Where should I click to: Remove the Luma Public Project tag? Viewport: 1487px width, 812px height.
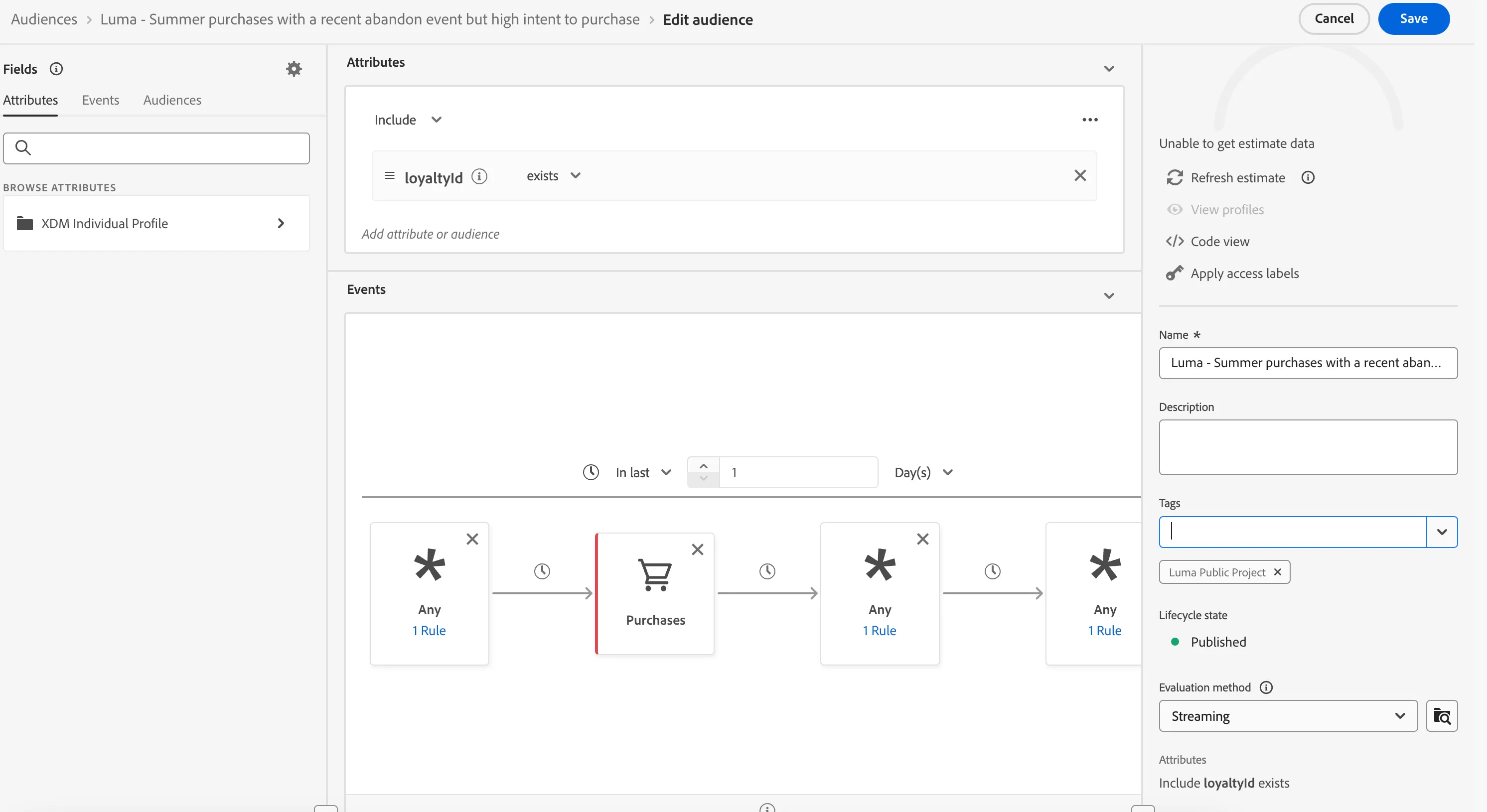point(1278,572)
